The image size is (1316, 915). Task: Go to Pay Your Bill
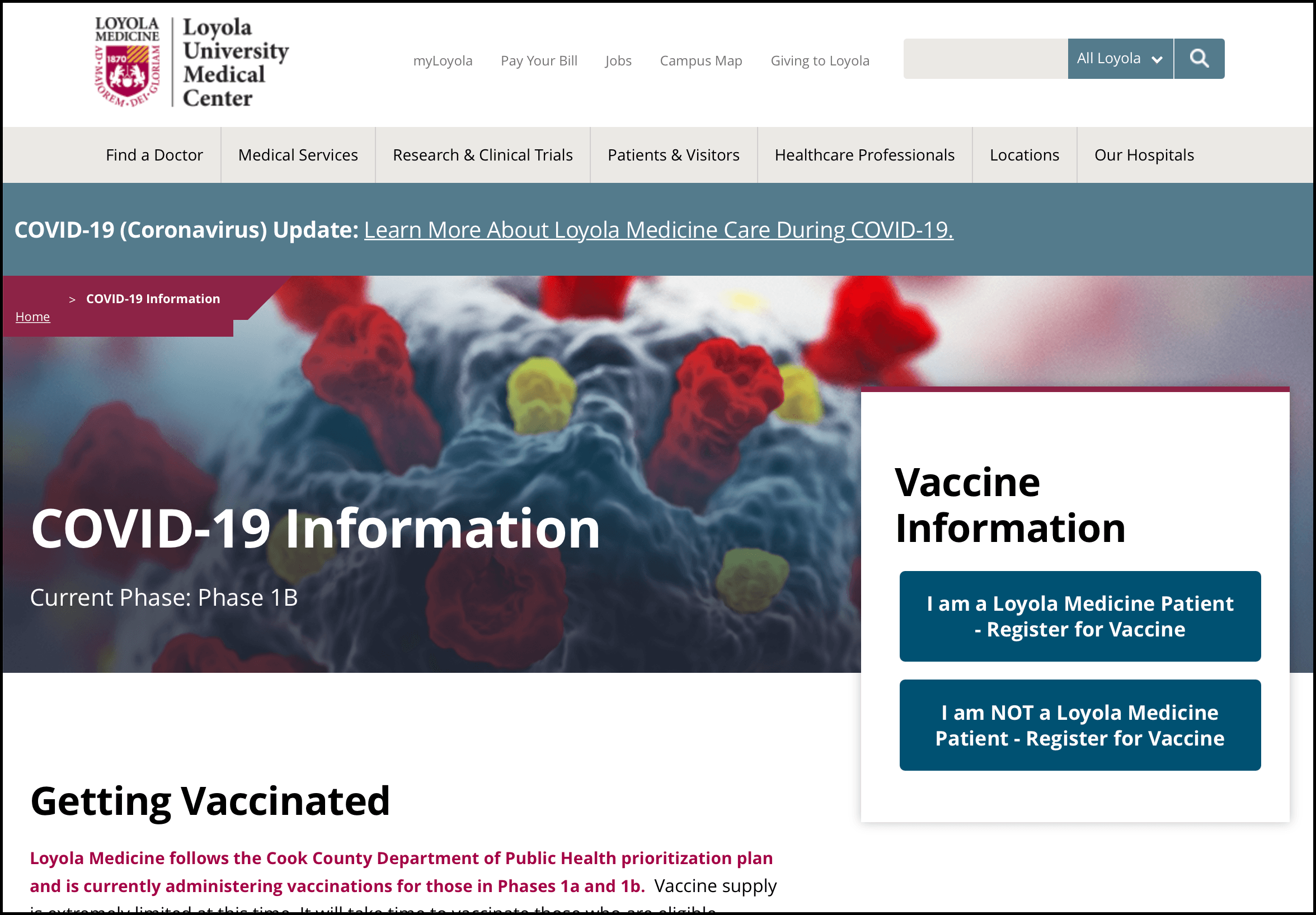click(539, 61)
